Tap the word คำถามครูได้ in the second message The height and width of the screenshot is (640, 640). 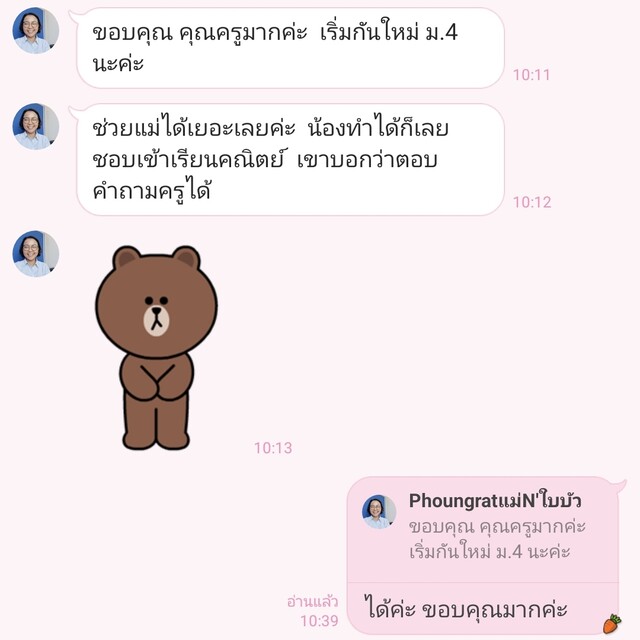click(151, 190)
